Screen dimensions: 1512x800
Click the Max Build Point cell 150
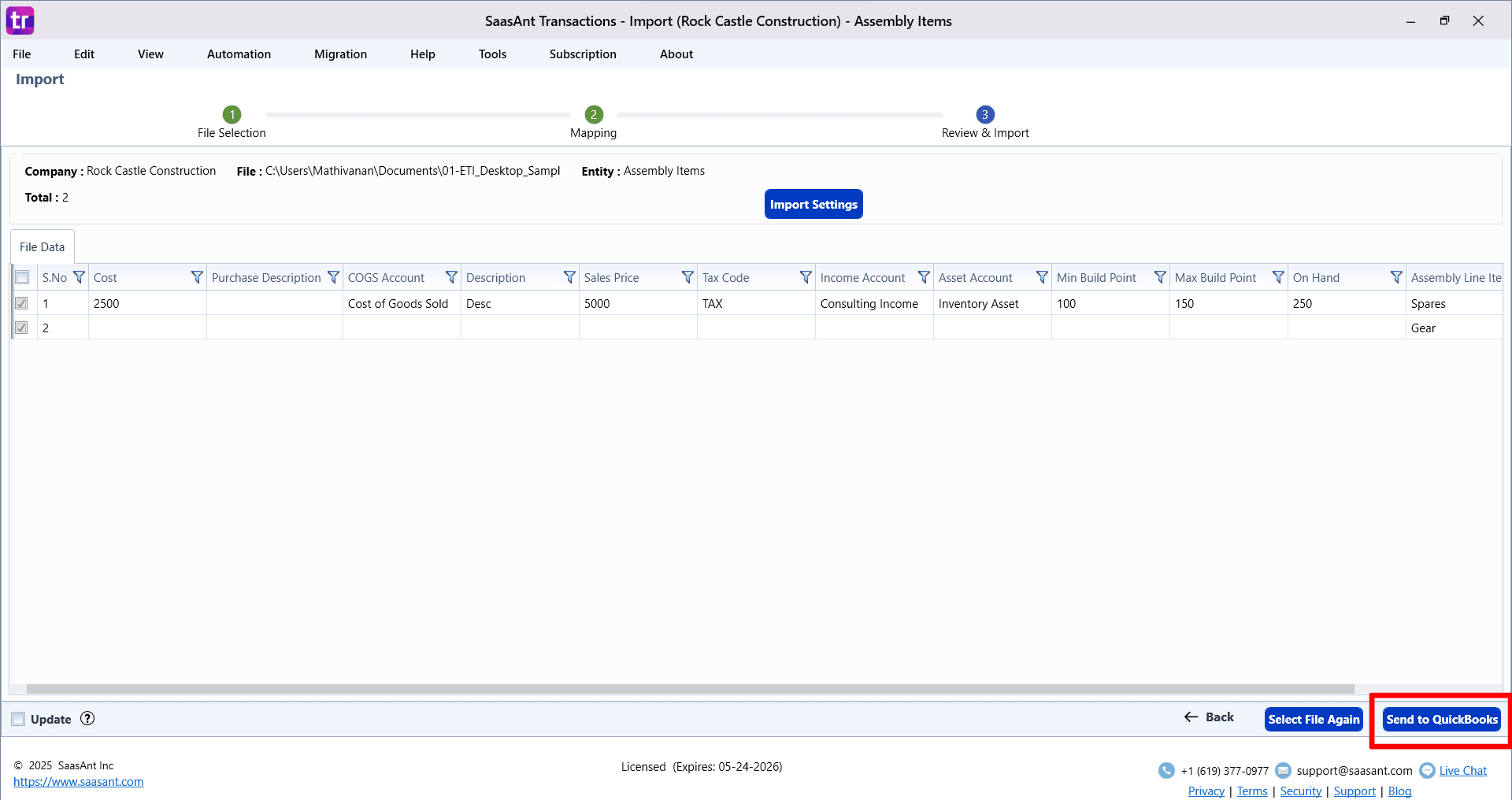point(1228,303)
